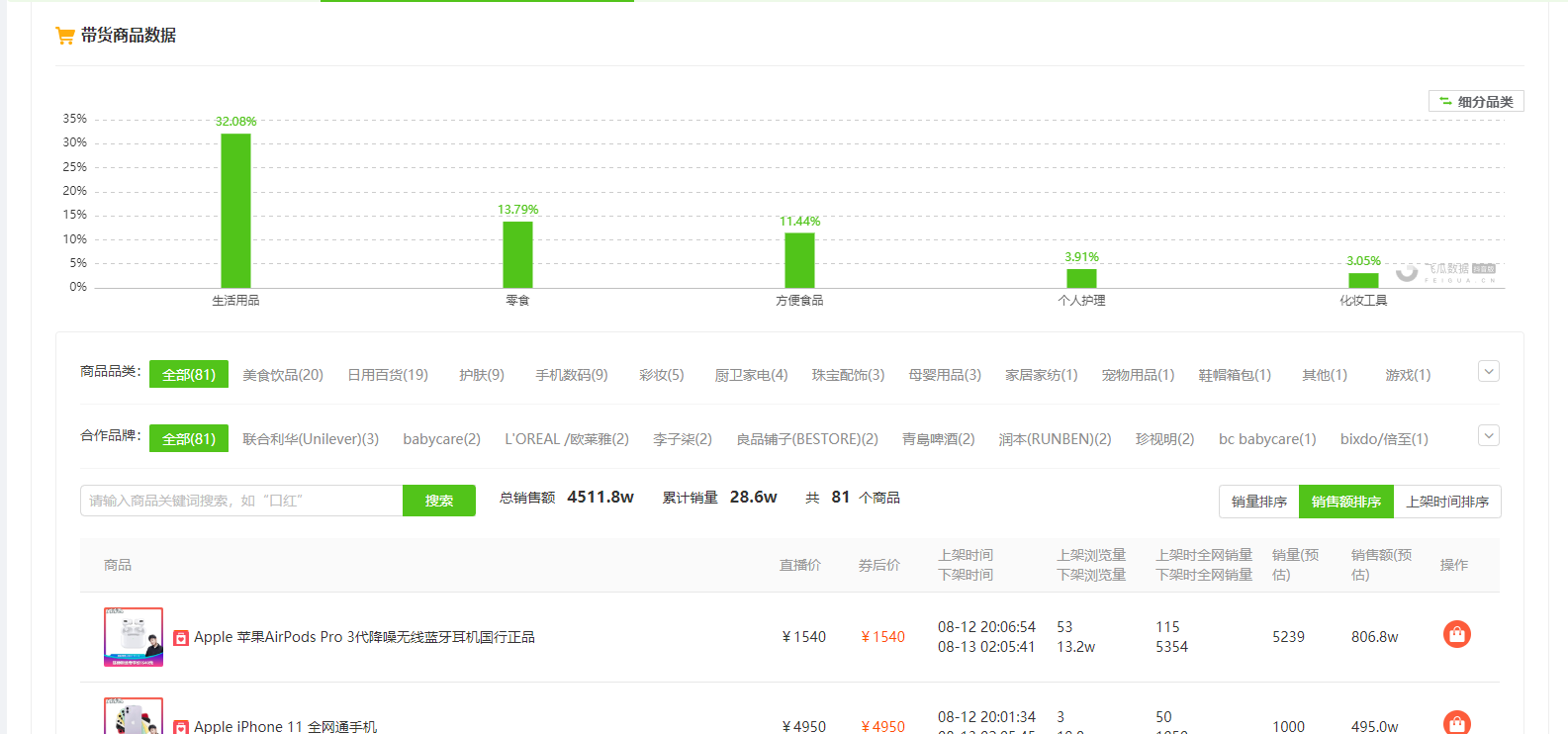Click the 化妆工具 3.05% chart bar
The width and height of the screenshot is (1568, 734).
[x=1363, y=280]
